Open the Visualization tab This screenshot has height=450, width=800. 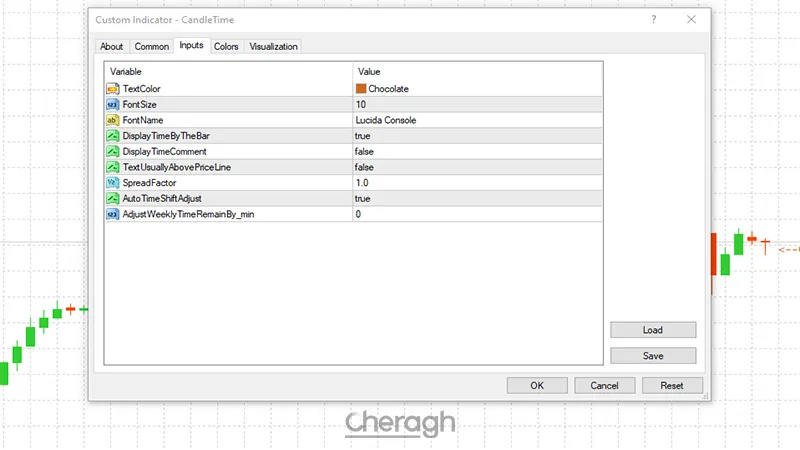coord(273,46)
